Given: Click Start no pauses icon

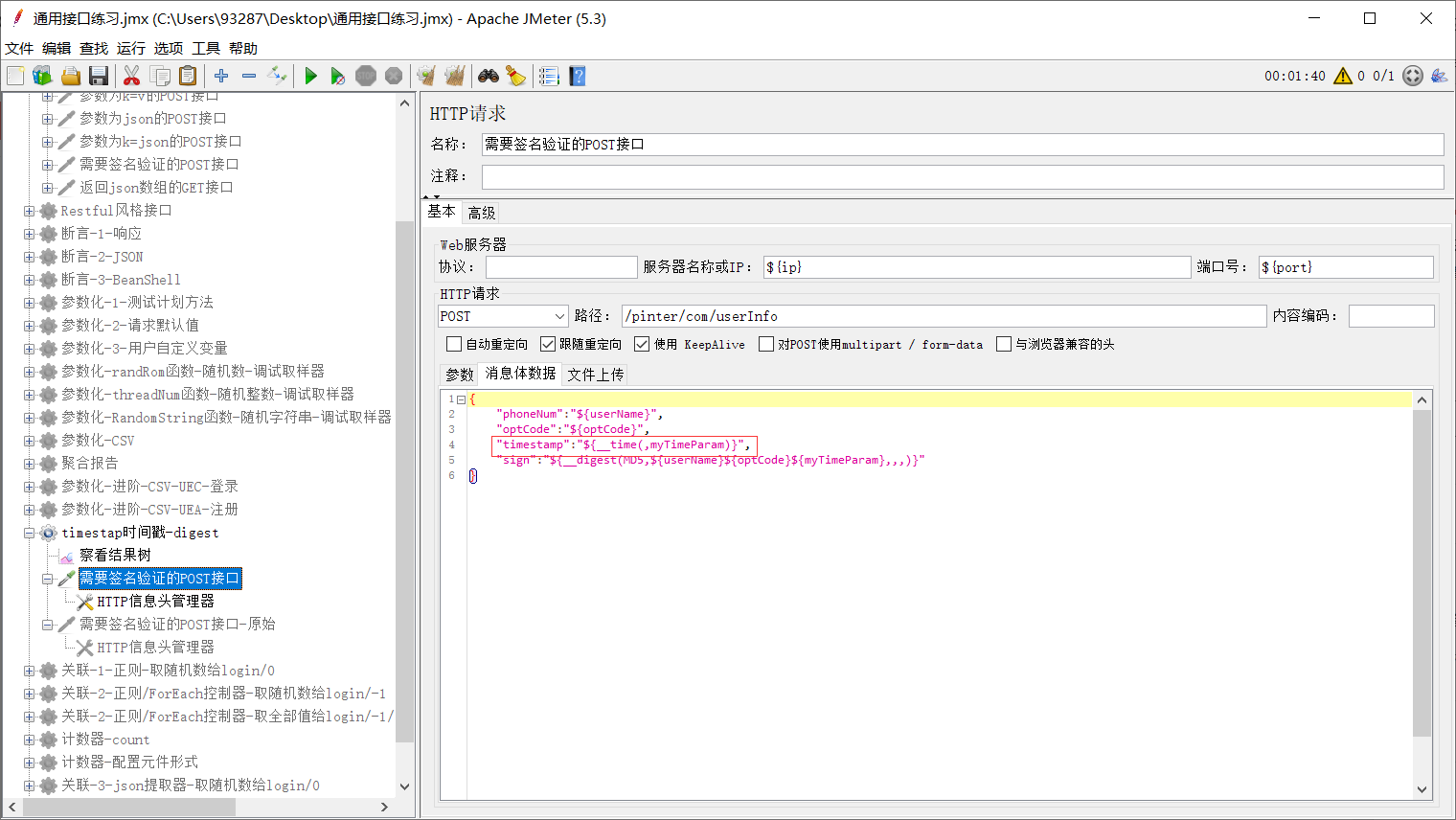Looking at the screenshot, I should [338, 76].
